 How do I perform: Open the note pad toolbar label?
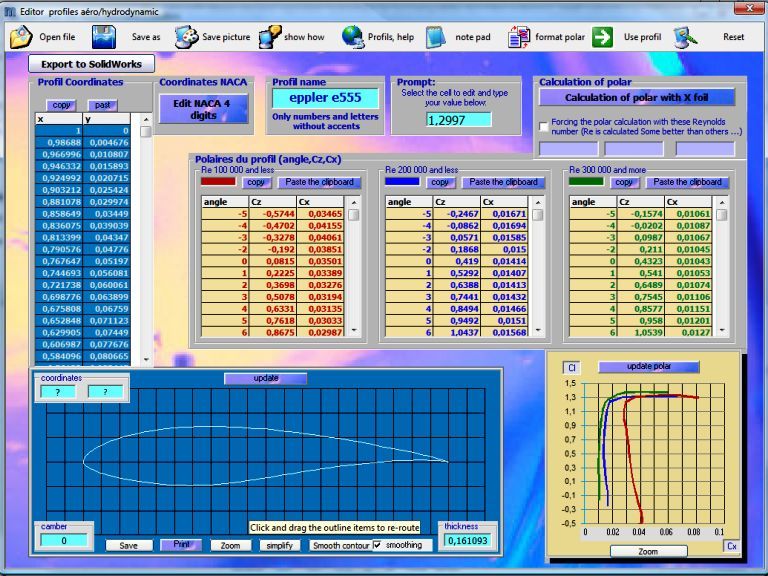pos(473,37)
